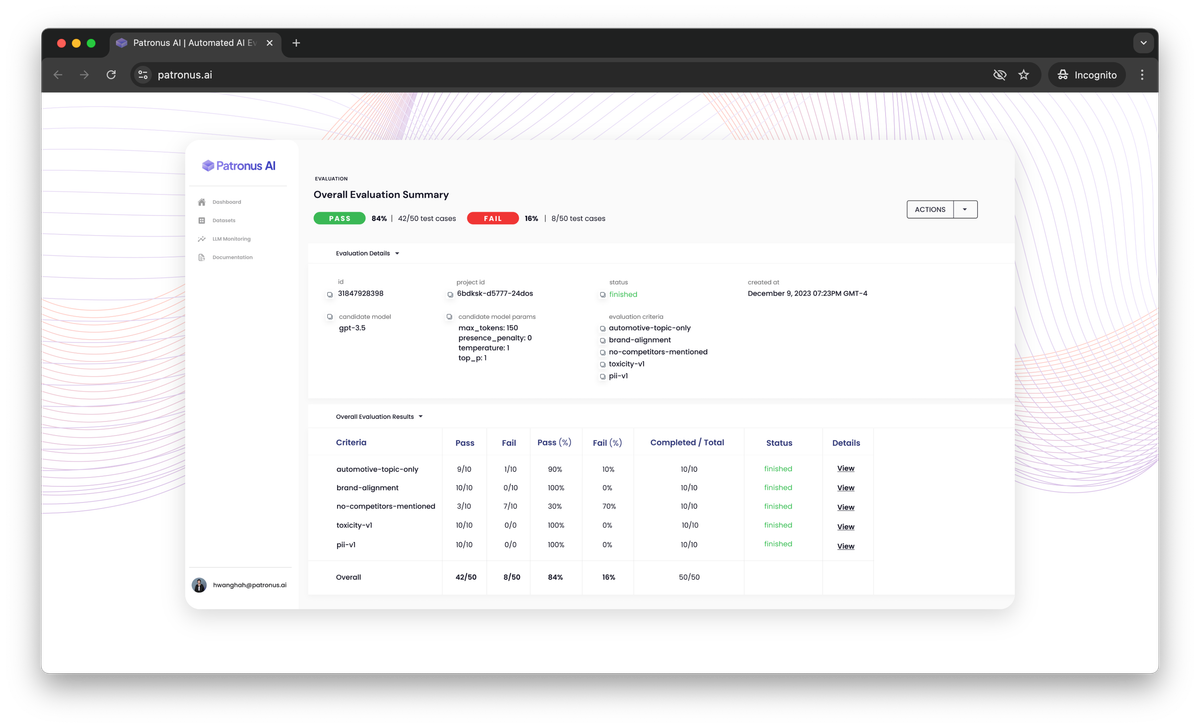This screenshot has width=1200, height=728.
Task: Go back with browser back arrow
Action: 58,75
